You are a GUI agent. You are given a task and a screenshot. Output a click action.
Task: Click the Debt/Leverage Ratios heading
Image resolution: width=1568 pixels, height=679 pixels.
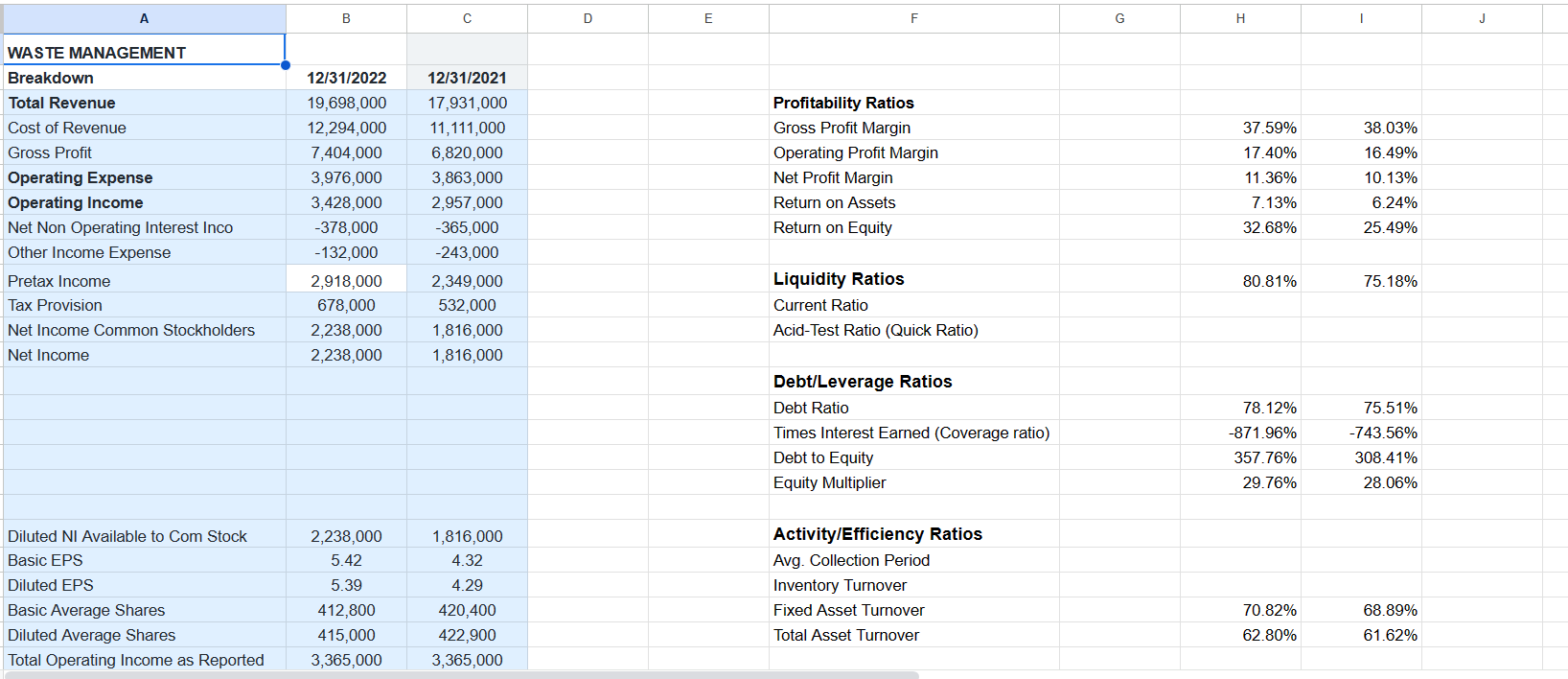pos(863,382)
